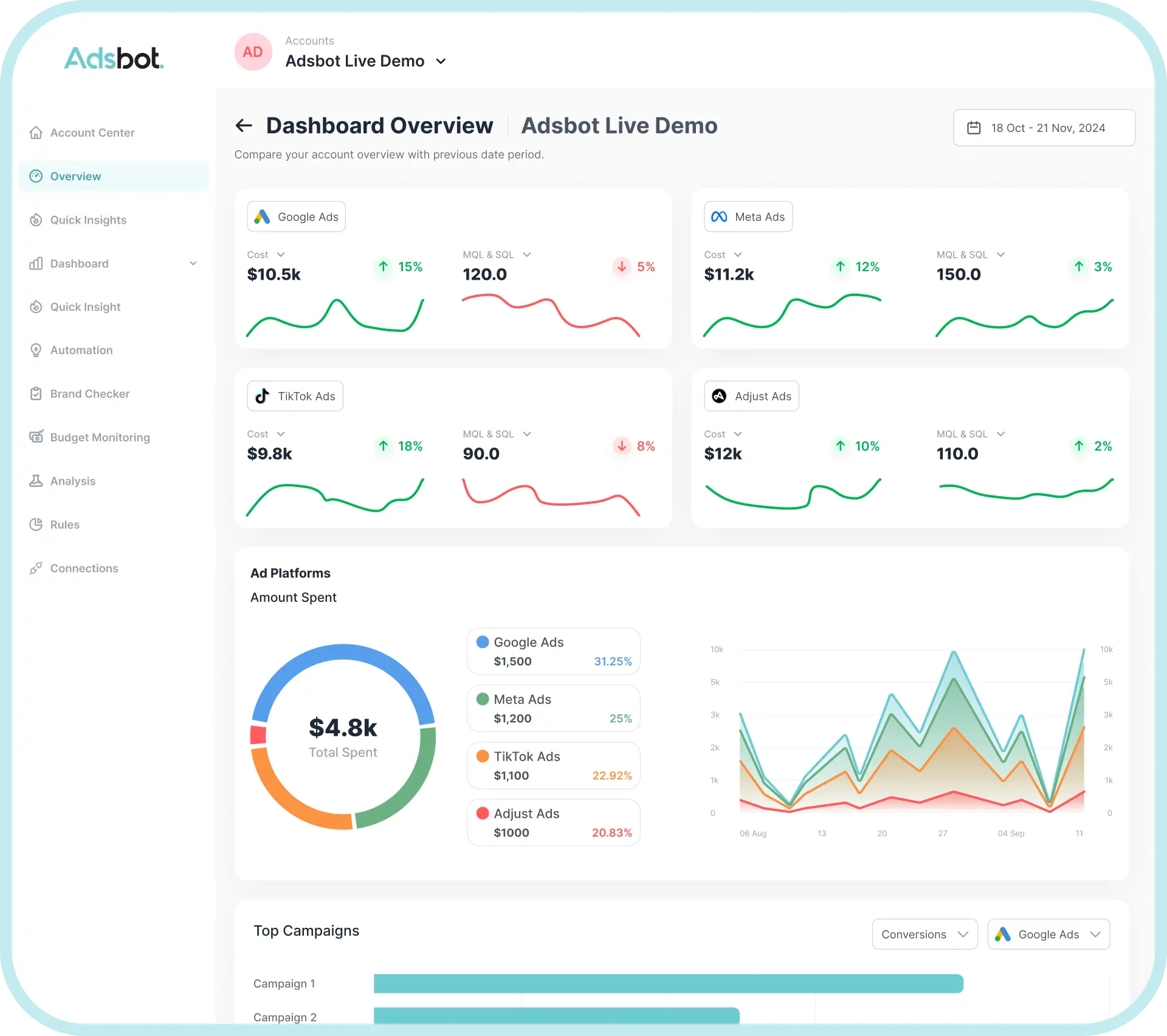Click the 150.0 Meta MQL & SQL value
The height and width of the screenshot is (1036, 1167).
click(x=959, y=275)
